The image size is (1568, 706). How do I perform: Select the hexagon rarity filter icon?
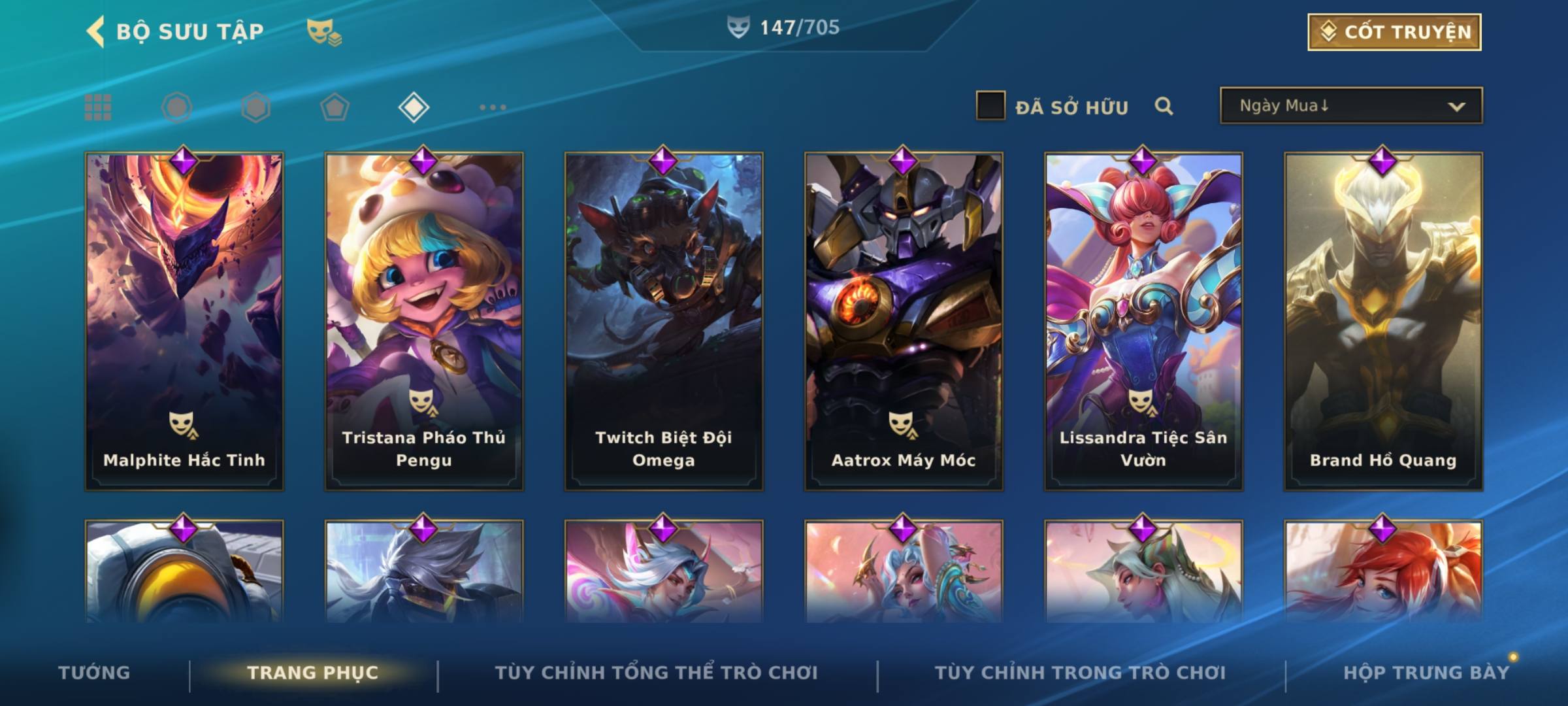(x=255, y=107)
